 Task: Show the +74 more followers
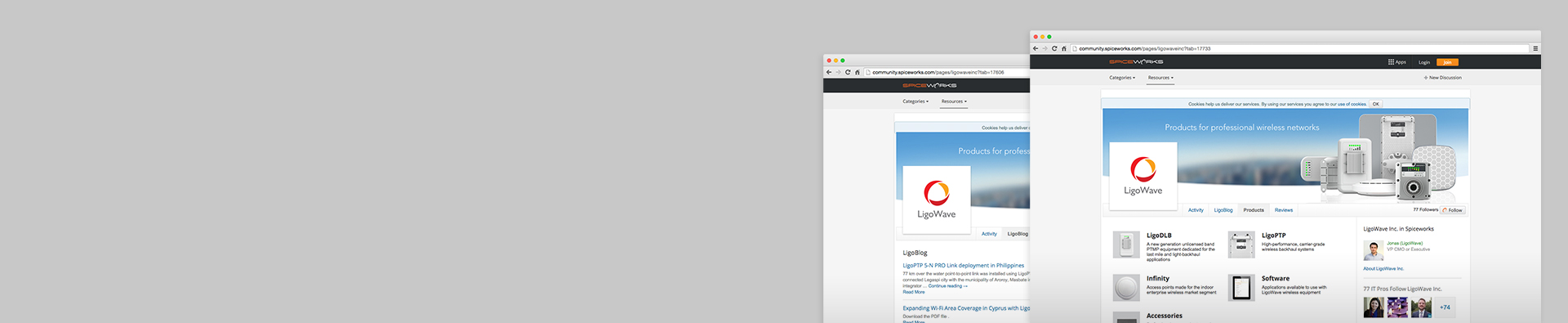pos(1445,307)
